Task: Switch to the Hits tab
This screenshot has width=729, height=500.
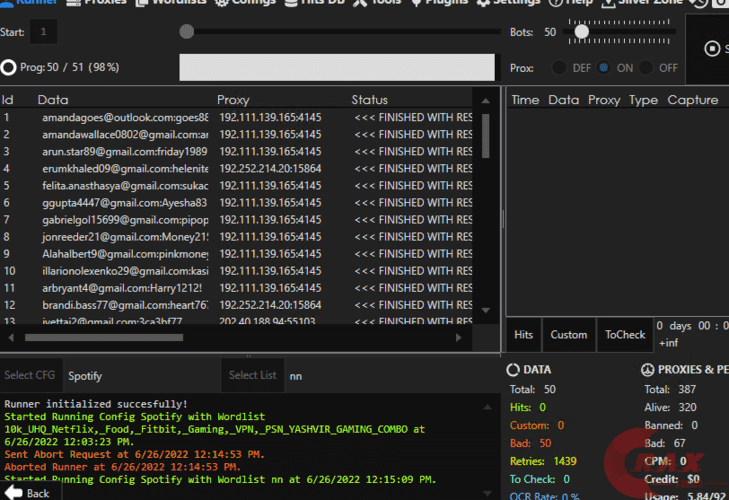Action: click(x=523, y=335)
